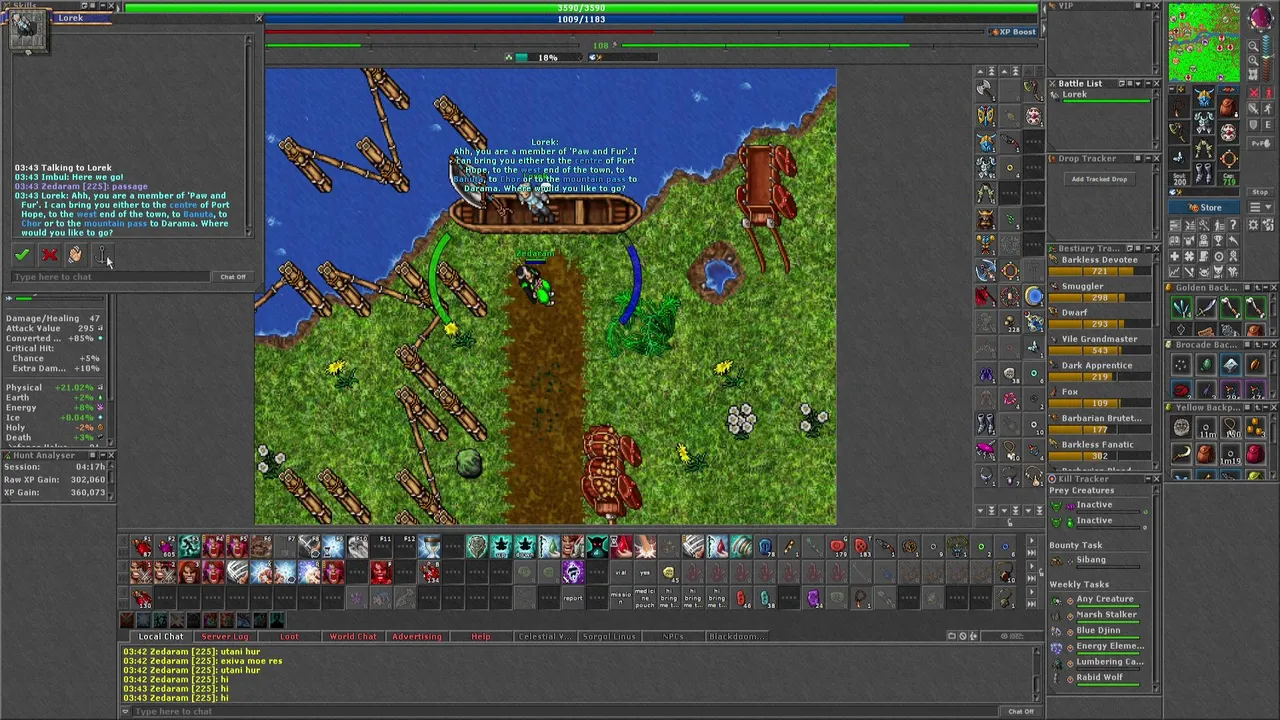This screenshot has height=720, width=1280.
Task: Open the gear settings icon
Action: coord(1253,225)
